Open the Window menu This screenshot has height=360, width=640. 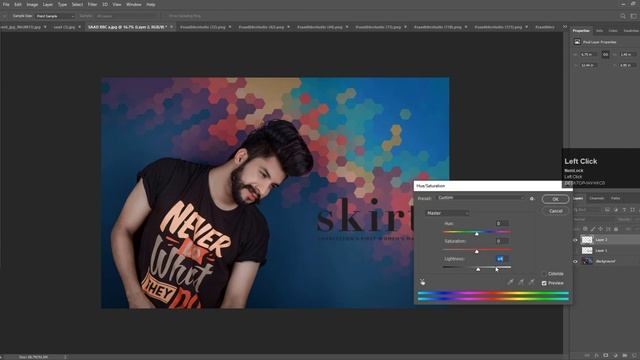click(133, 4)
